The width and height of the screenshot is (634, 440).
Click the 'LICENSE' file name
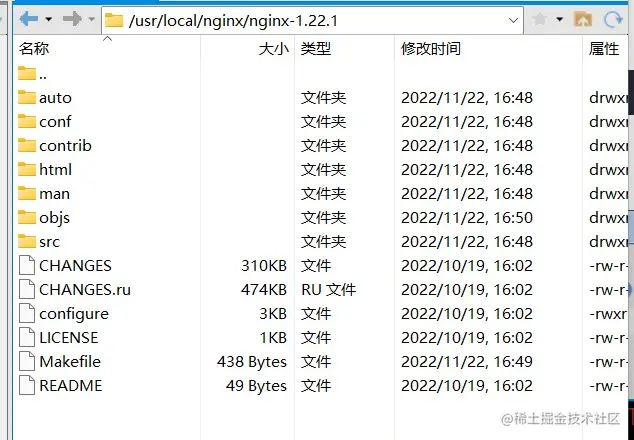pyautogui.click(x=69, y=338)
